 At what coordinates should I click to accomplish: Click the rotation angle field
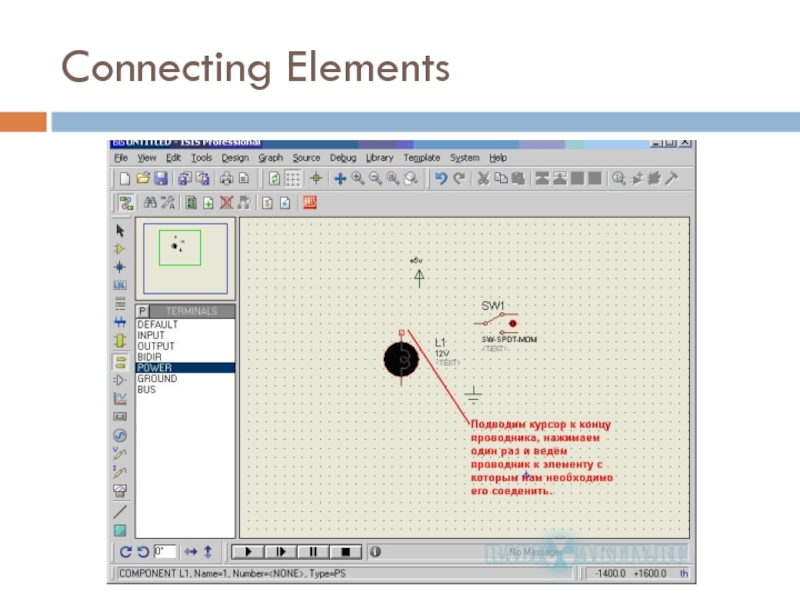click(x=165, y=552)
